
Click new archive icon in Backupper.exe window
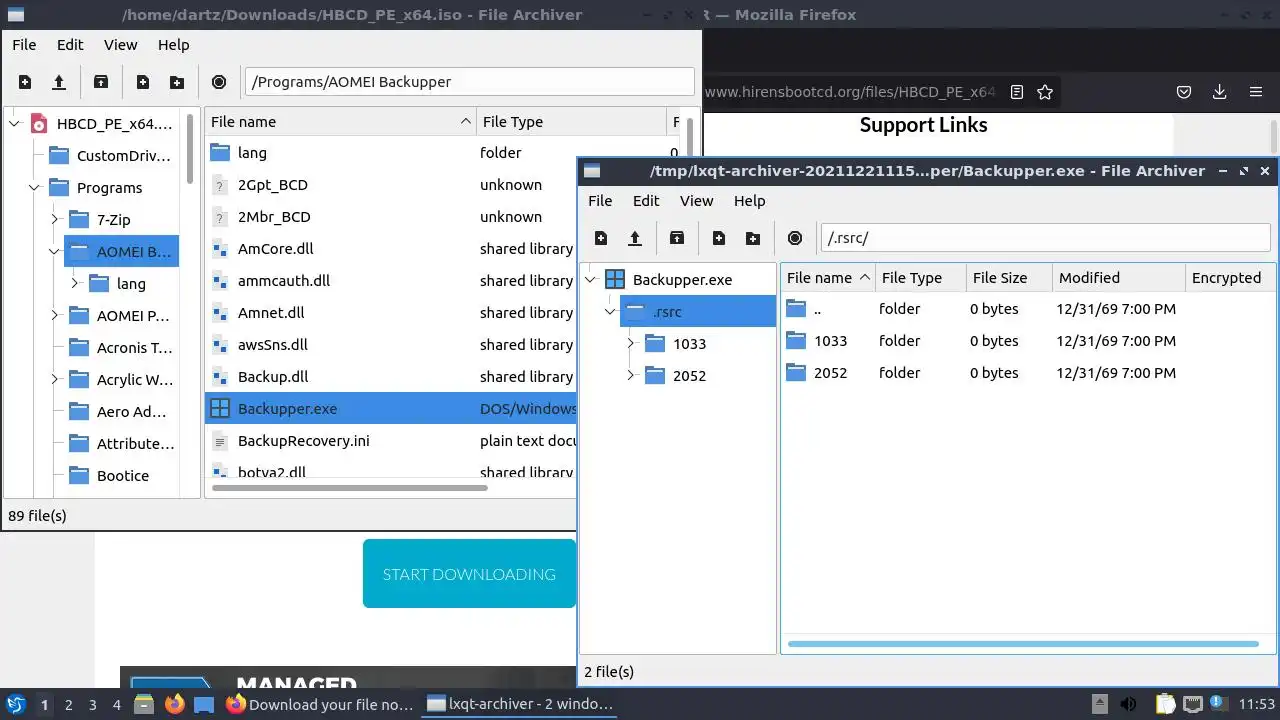click(x=601, y=238)
